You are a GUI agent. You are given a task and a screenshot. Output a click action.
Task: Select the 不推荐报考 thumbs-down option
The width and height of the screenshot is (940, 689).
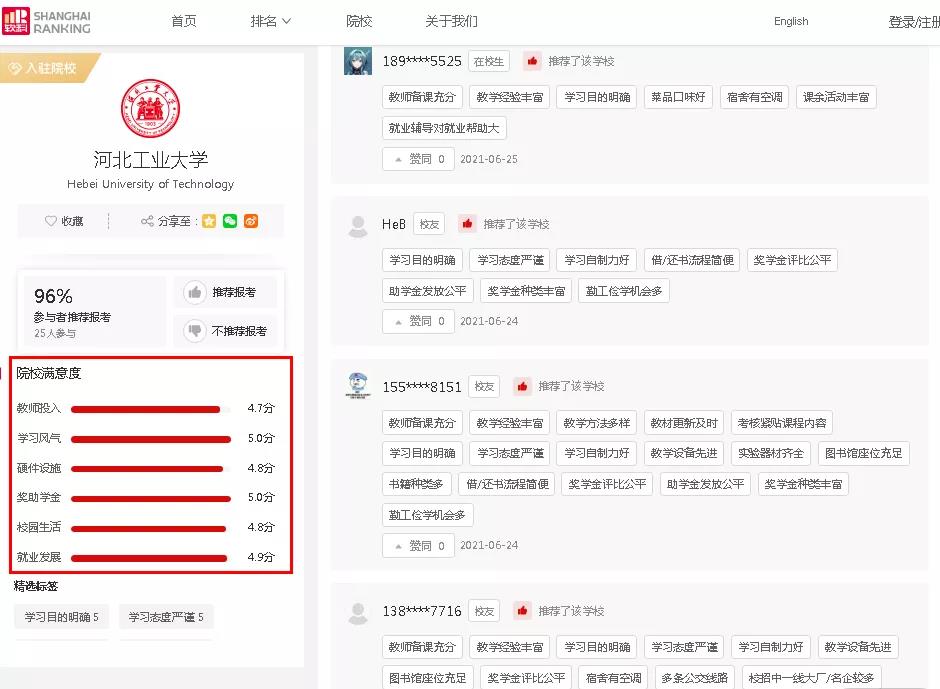tap(225, 331)
